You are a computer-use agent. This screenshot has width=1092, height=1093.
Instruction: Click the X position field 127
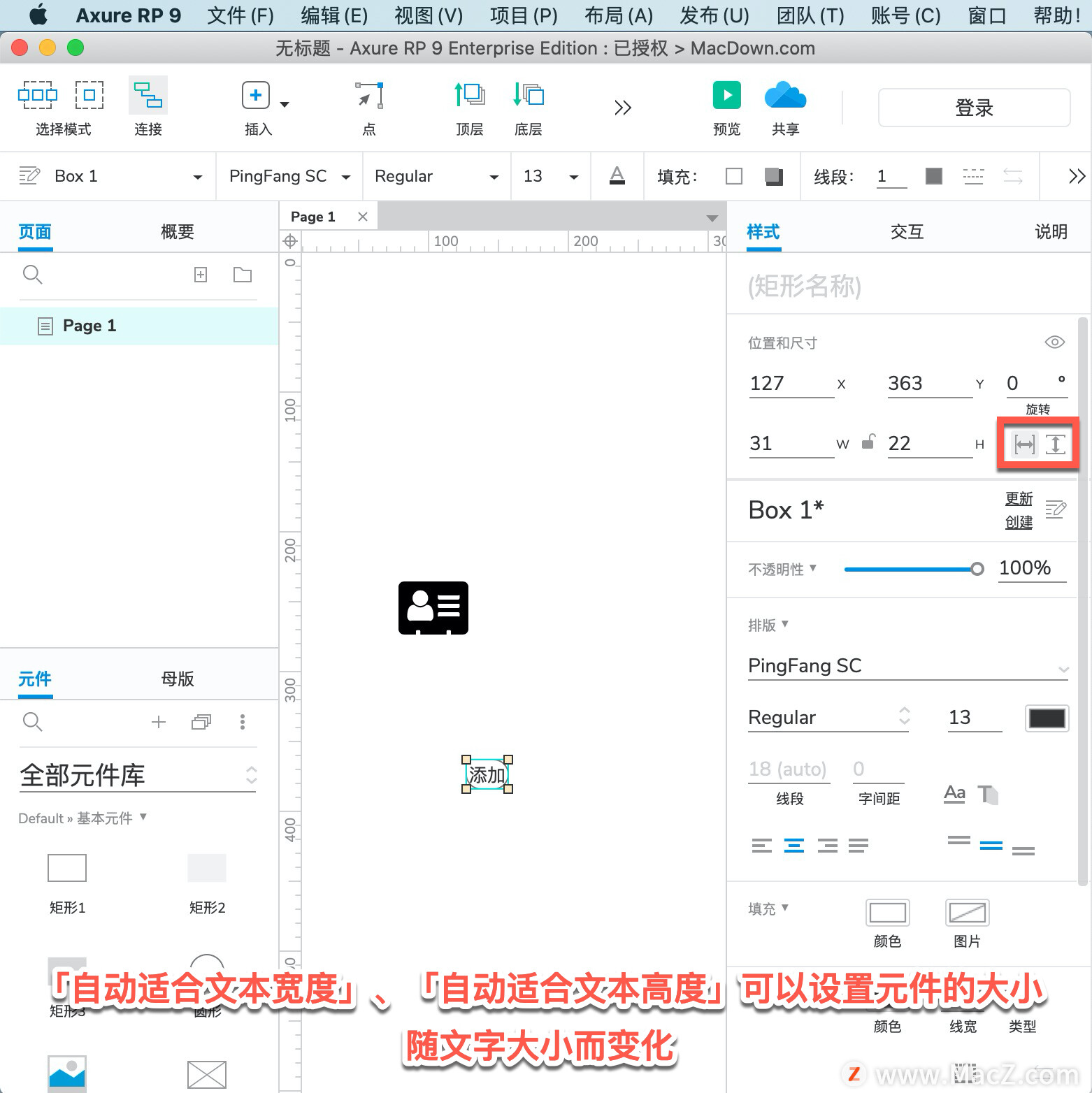tap(791, 383)
